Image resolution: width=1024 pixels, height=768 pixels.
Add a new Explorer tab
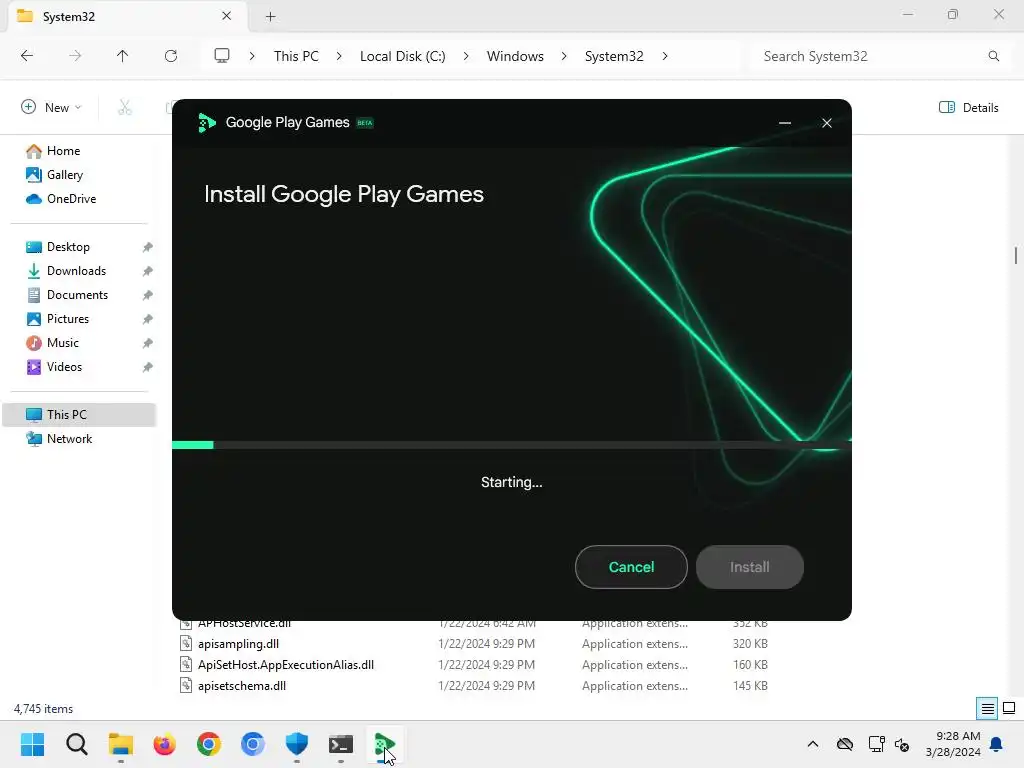click(270, 16)
